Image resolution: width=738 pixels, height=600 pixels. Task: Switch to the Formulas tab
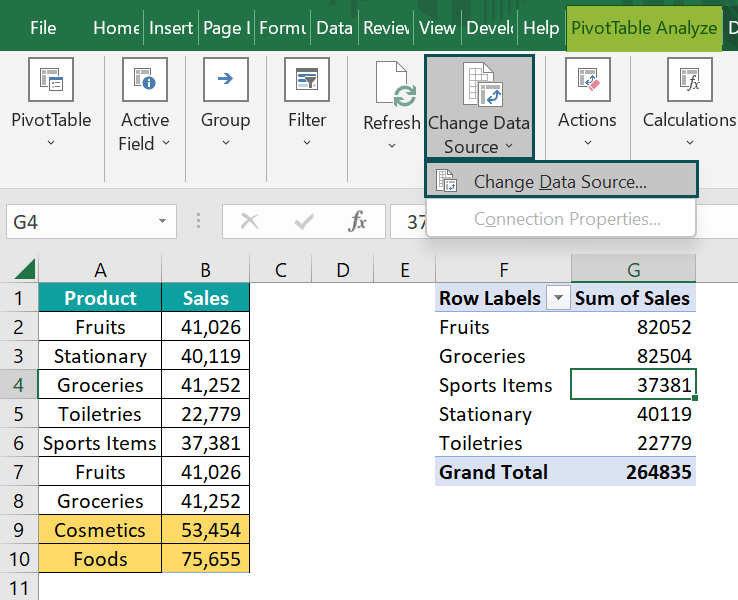(x=282, y=28)
